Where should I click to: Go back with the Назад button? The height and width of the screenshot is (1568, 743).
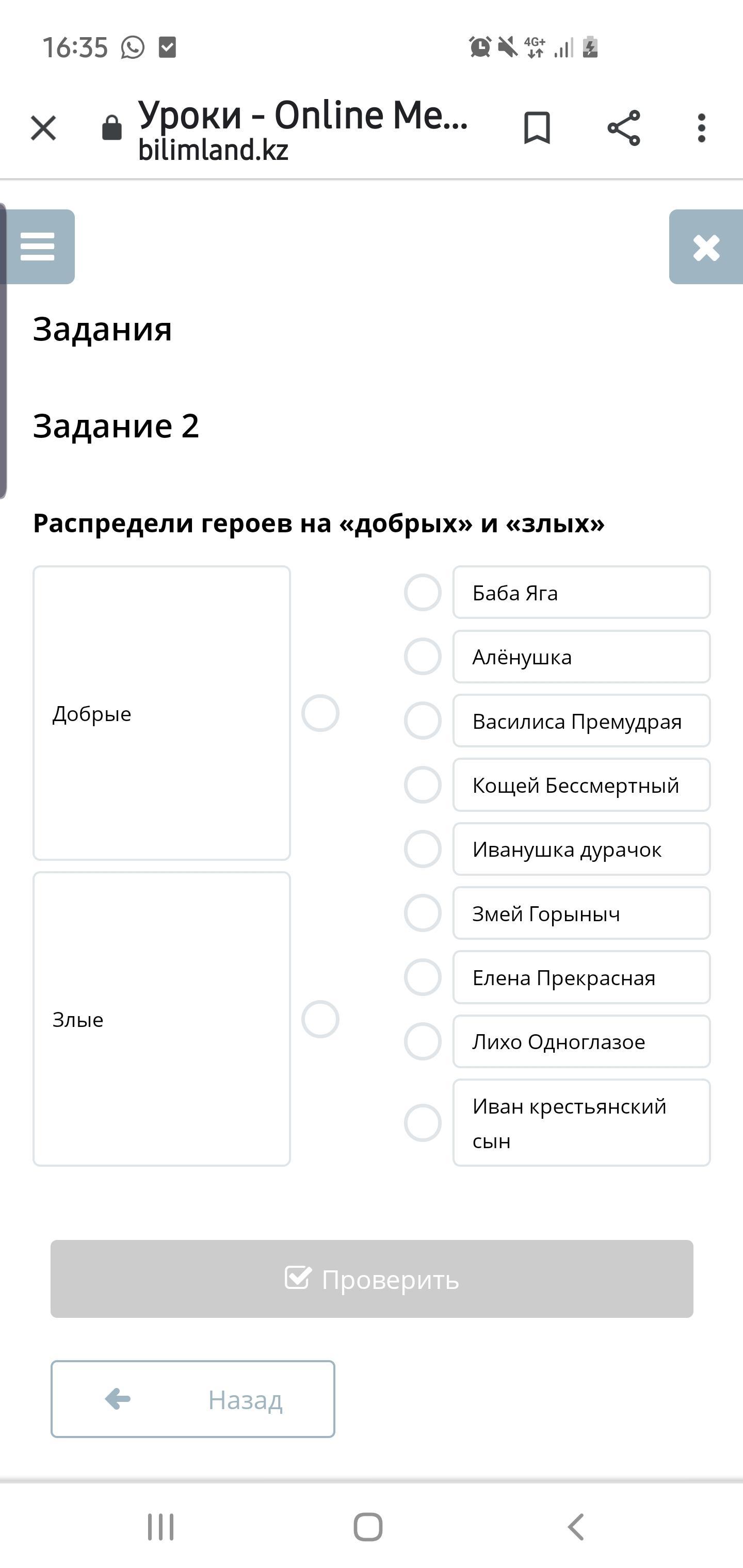[192, 1399]
